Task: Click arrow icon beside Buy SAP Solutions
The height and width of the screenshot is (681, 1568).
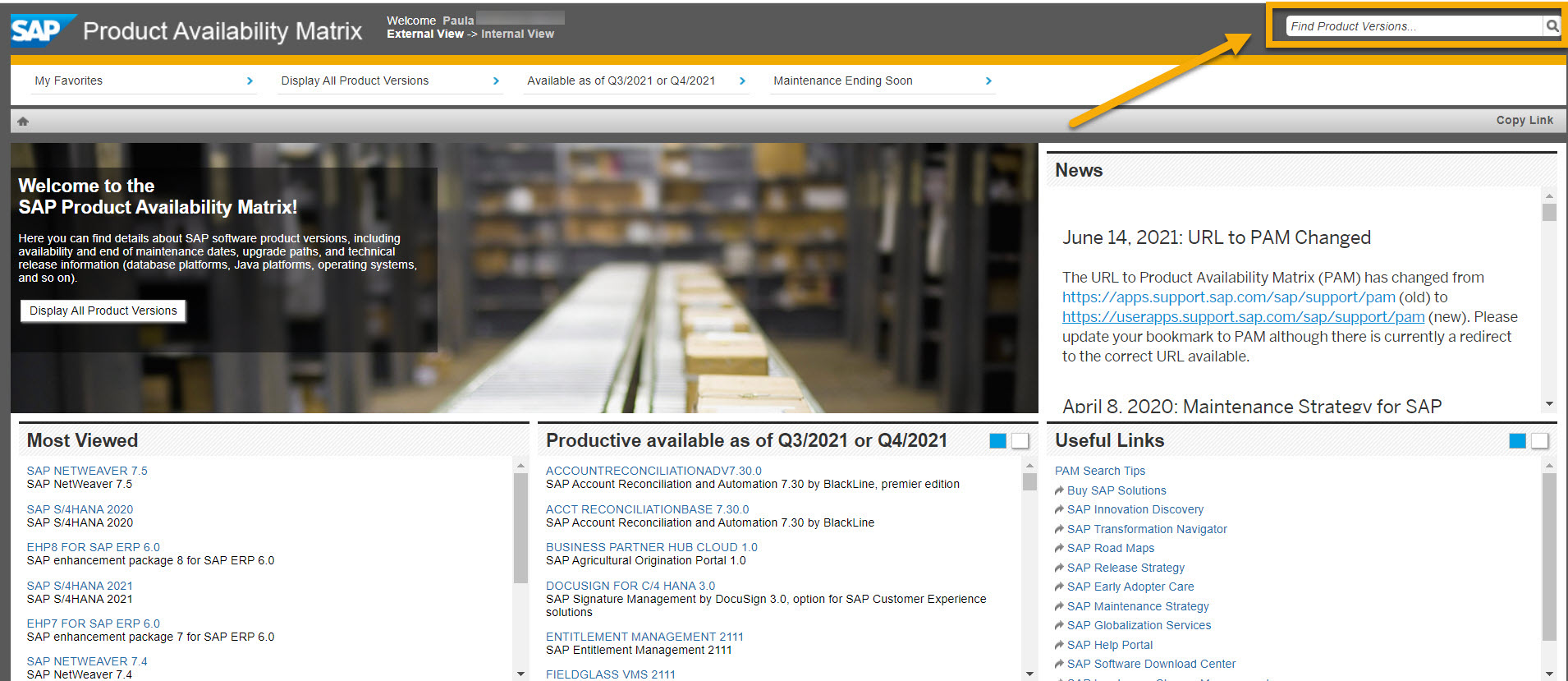Action: pyautogui.click(x=1059, y=490)
